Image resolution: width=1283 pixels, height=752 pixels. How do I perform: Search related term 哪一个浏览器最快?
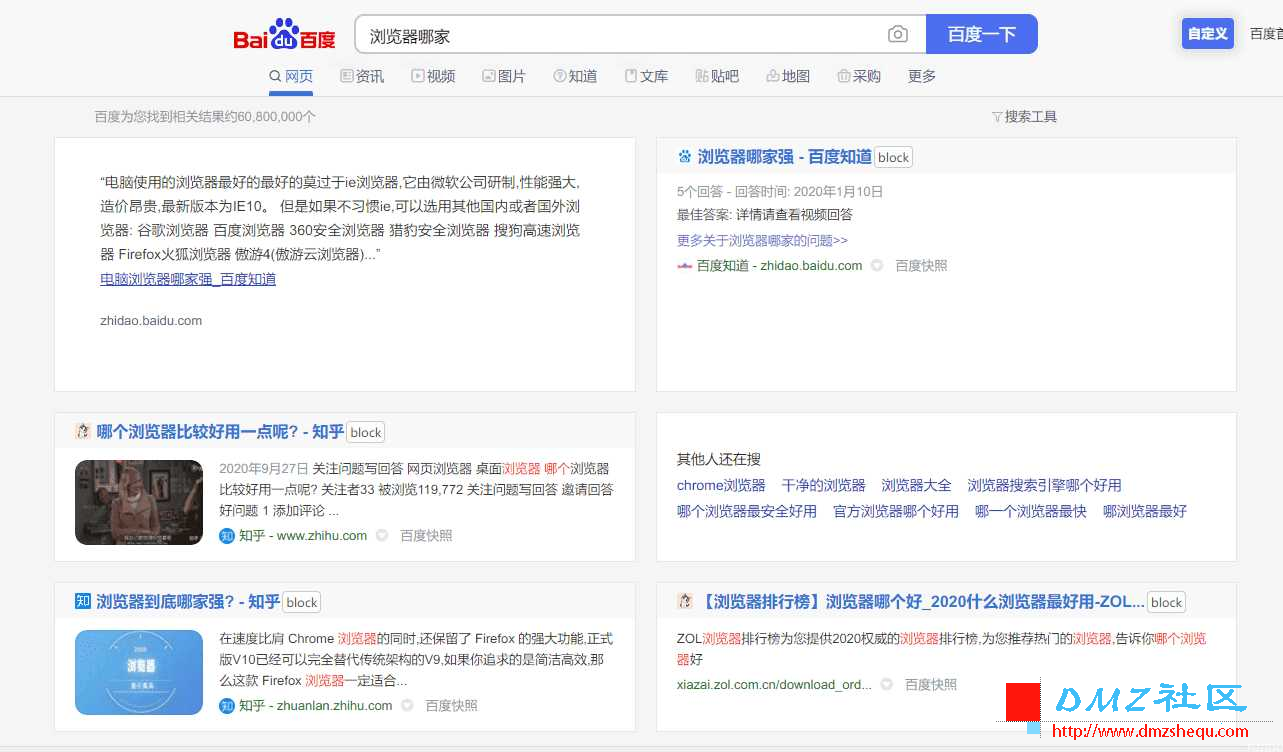tap(1031, 511)
